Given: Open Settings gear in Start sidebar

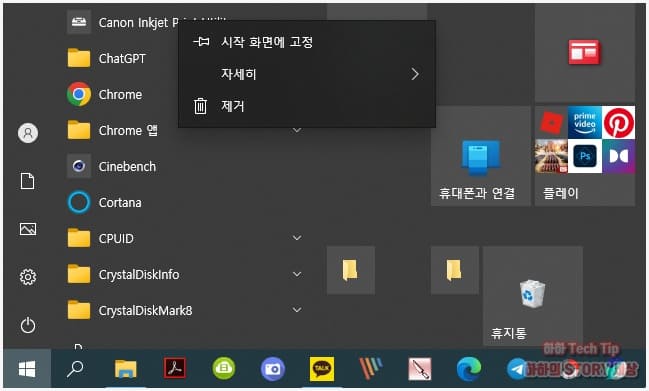Looking at the screenshot, I should click(28, 277).
